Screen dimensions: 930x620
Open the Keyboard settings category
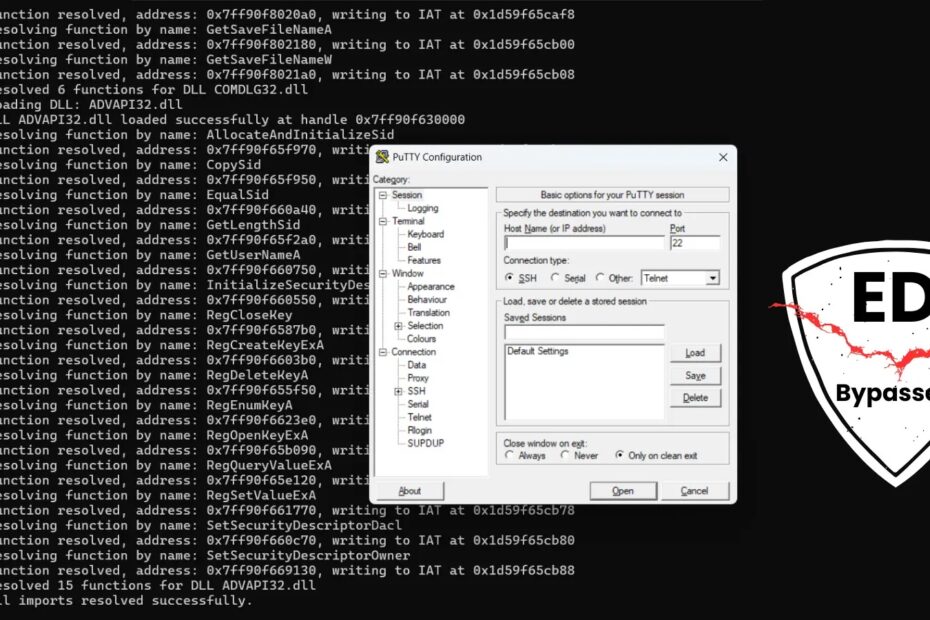point(425,234)
